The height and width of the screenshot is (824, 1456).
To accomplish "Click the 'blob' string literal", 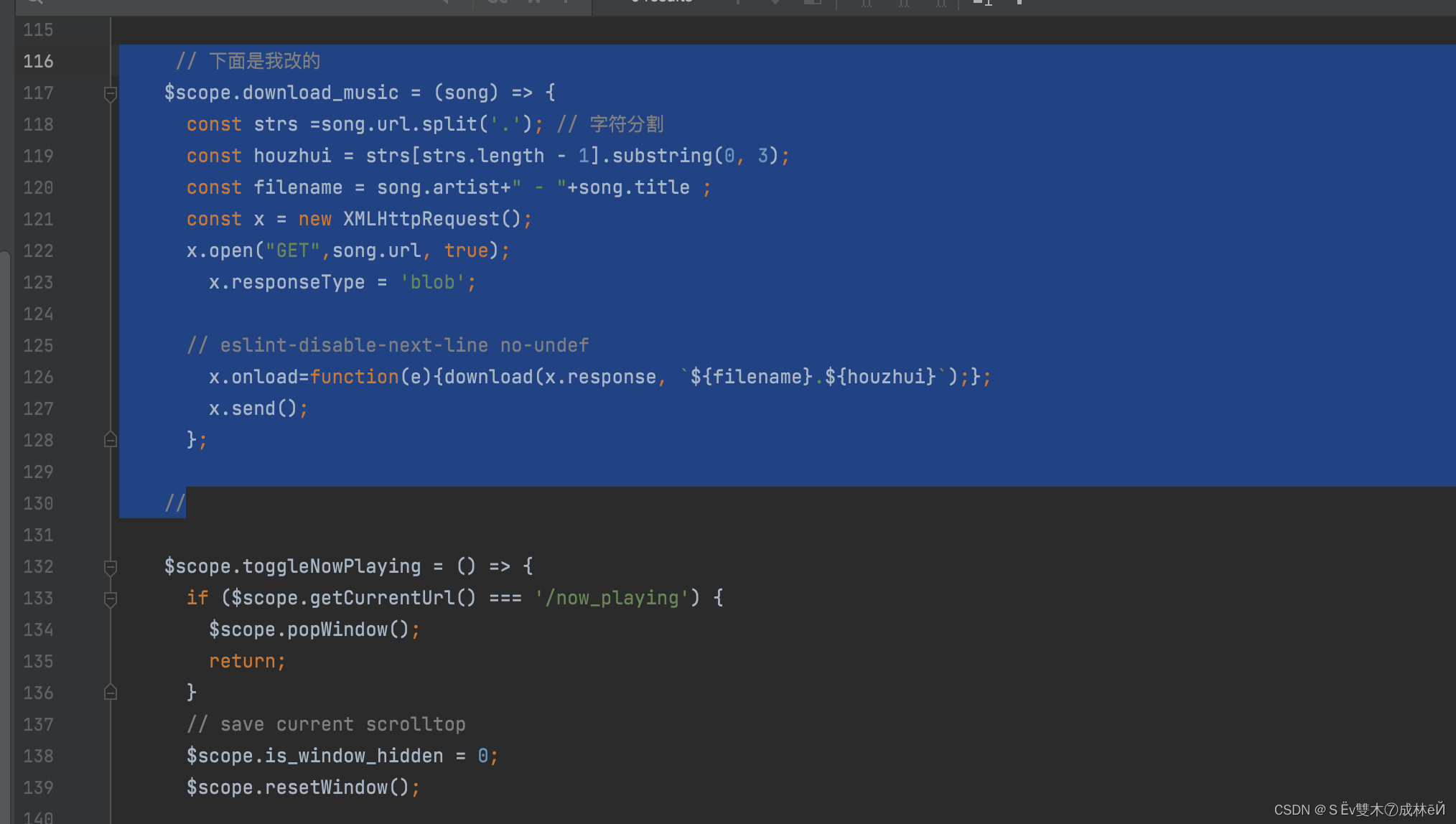I will click(432, 283).
